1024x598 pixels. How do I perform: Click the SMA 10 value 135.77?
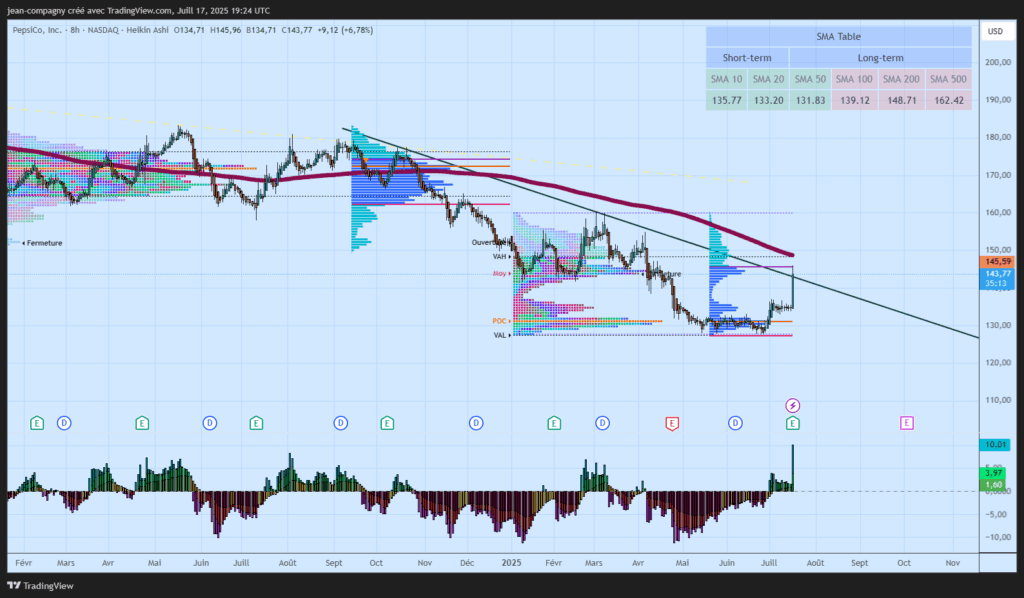tap(727, 100)
